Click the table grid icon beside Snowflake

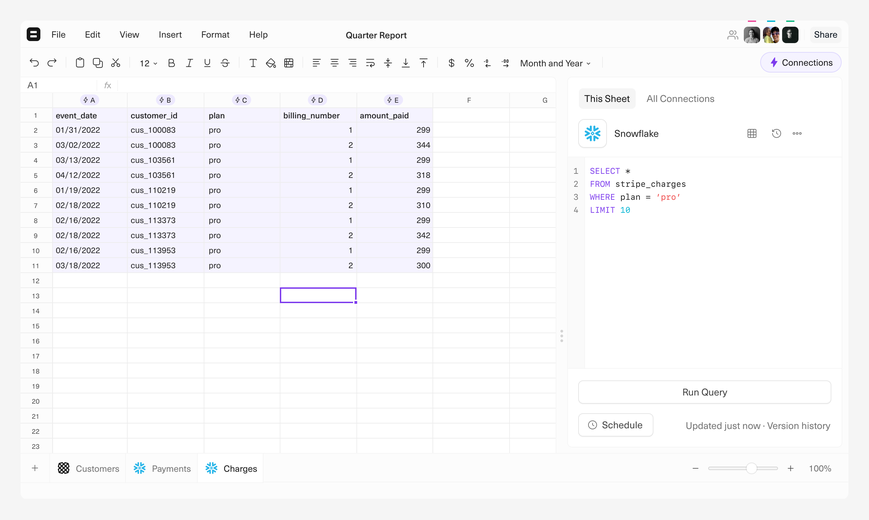[752, 134]
